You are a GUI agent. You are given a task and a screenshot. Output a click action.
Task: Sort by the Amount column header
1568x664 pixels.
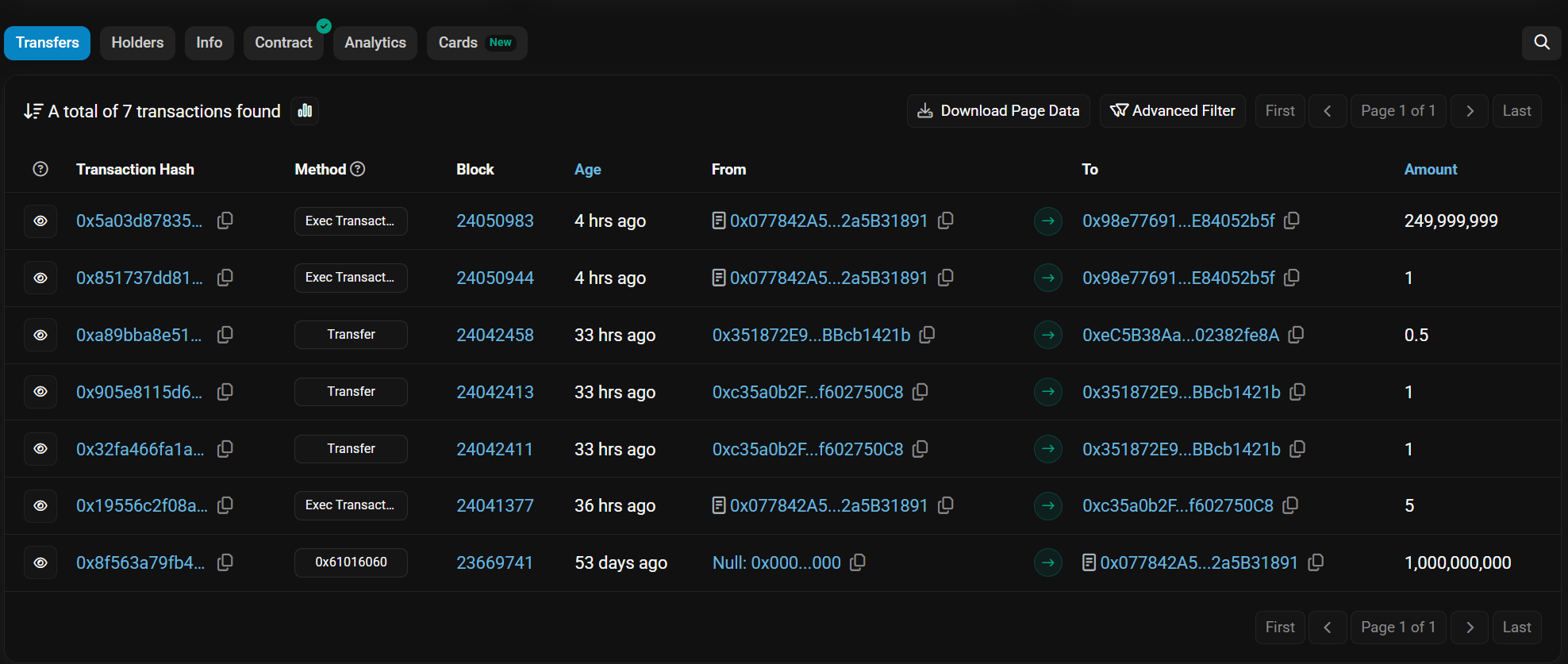1430,169
